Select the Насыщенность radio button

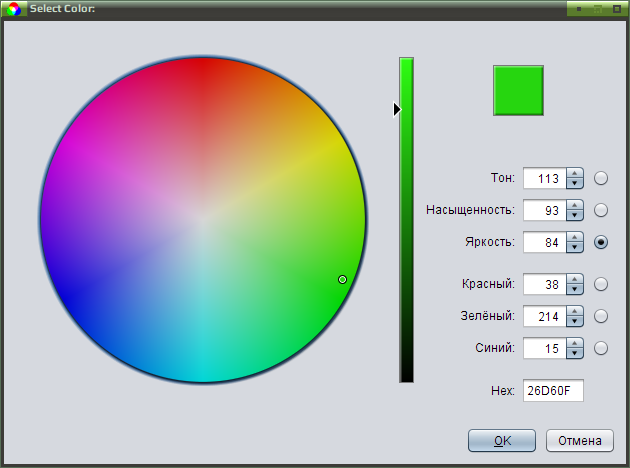[x=601, y=210]
